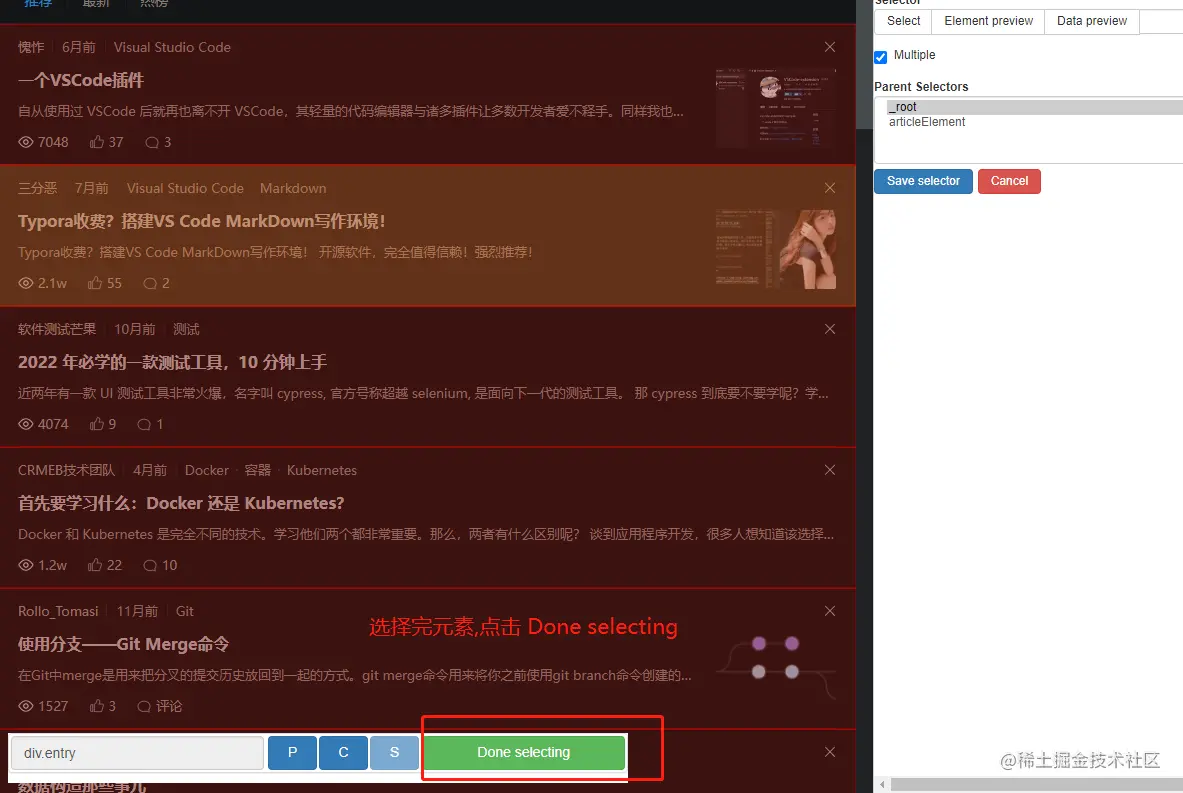Open comments on 一个VSCode插件 article
This screenshot has width=1183, height=793.
pos(158,142)
